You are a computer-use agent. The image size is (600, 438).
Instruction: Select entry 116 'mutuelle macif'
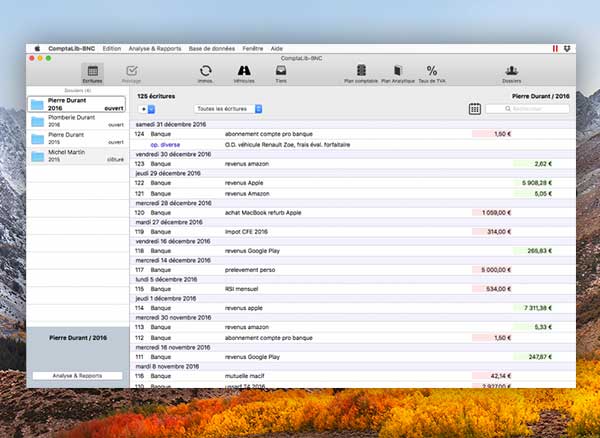pos(353,376)
